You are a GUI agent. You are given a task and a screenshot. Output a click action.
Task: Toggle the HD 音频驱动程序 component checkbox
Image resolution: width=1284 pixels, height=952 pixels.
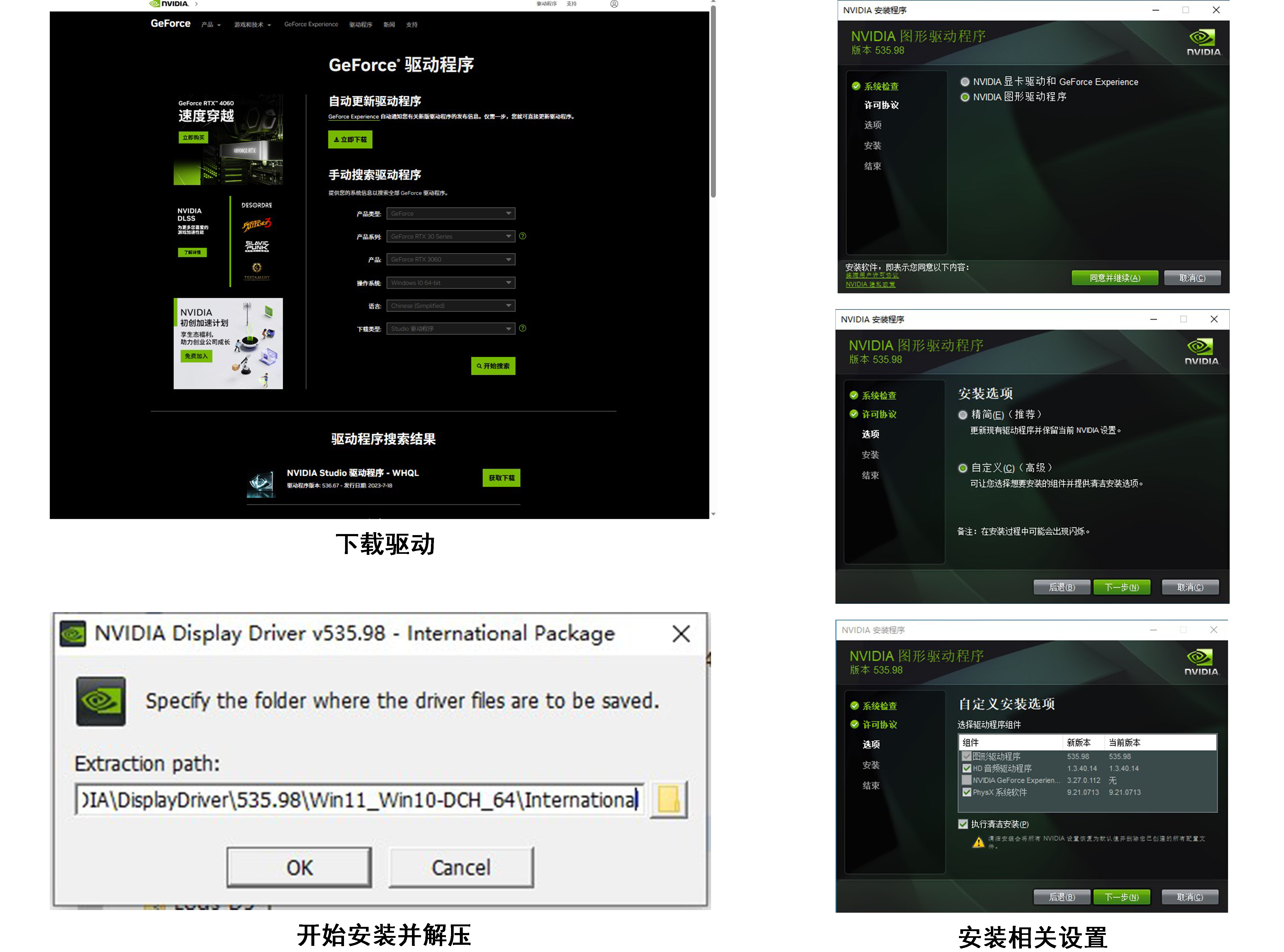pyautogui.click(x=967, y=769)
